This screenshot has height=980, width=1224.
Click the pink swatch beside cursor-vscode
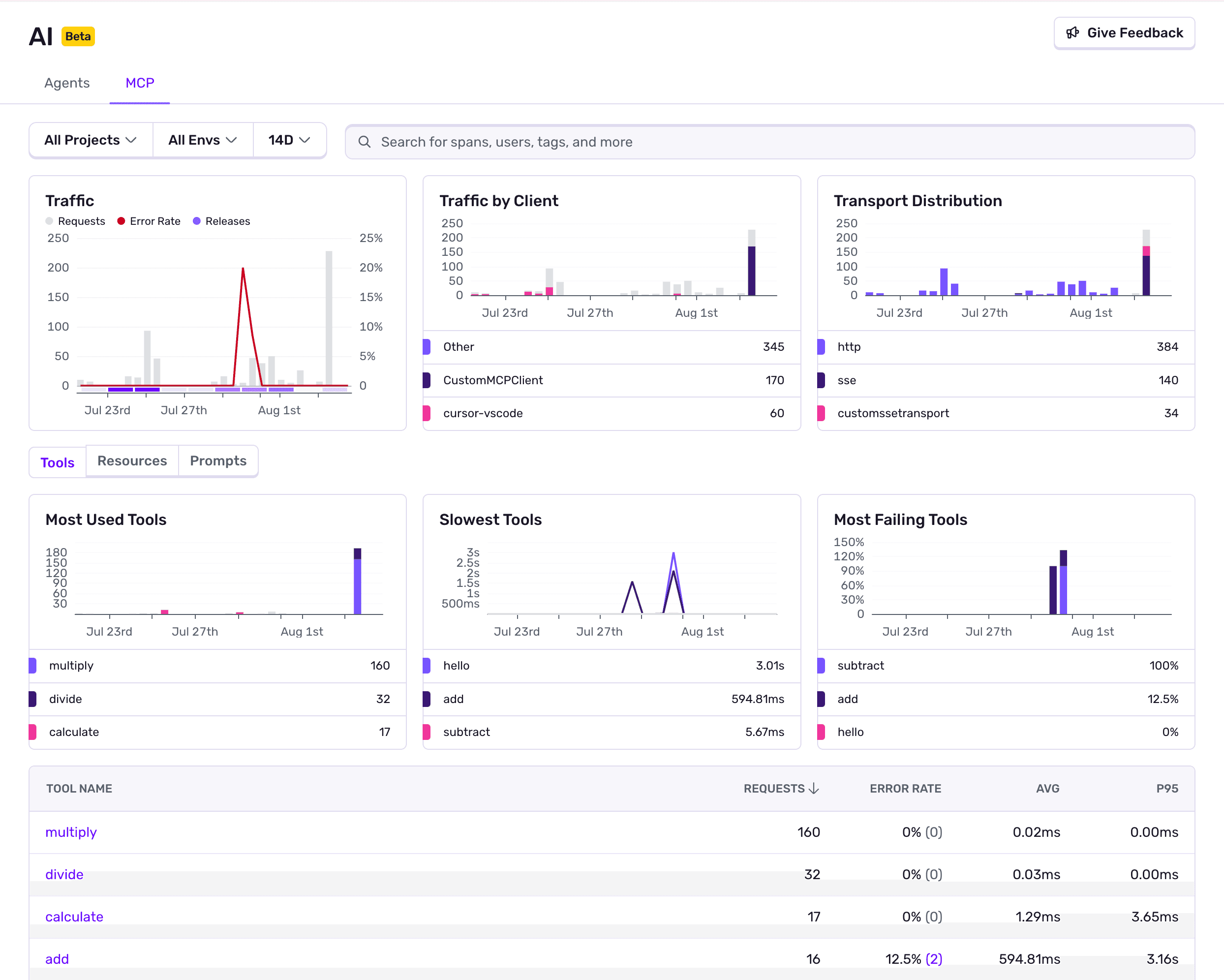pos(427,413)
